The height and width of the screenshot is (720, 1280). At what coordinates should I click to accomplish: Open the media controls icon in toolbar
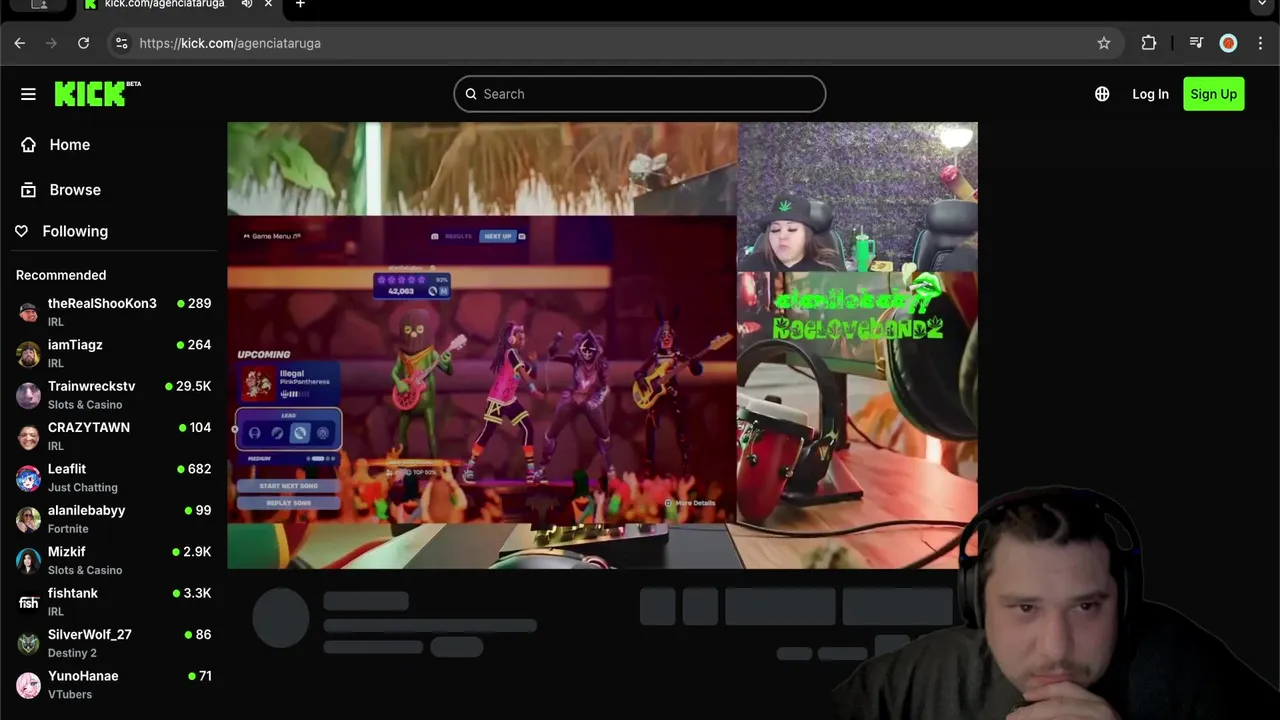1196,43
